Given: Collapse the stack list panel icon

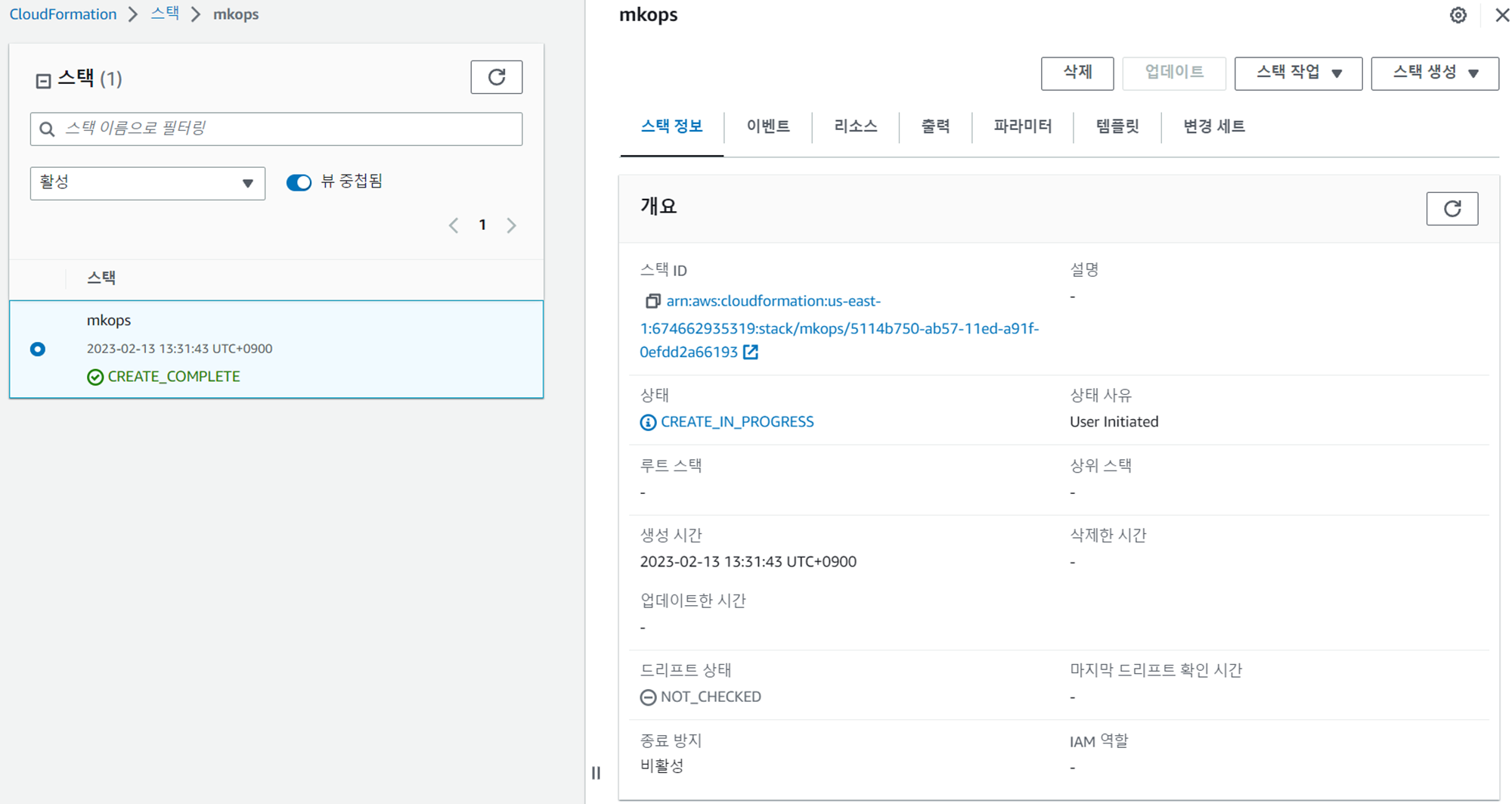Looking at the screenshot, I should (x=43, y=80).
